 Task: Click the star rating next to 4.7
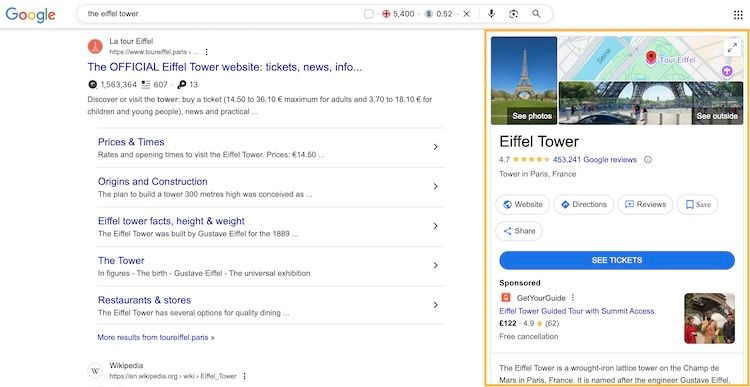tap(531, 160)
